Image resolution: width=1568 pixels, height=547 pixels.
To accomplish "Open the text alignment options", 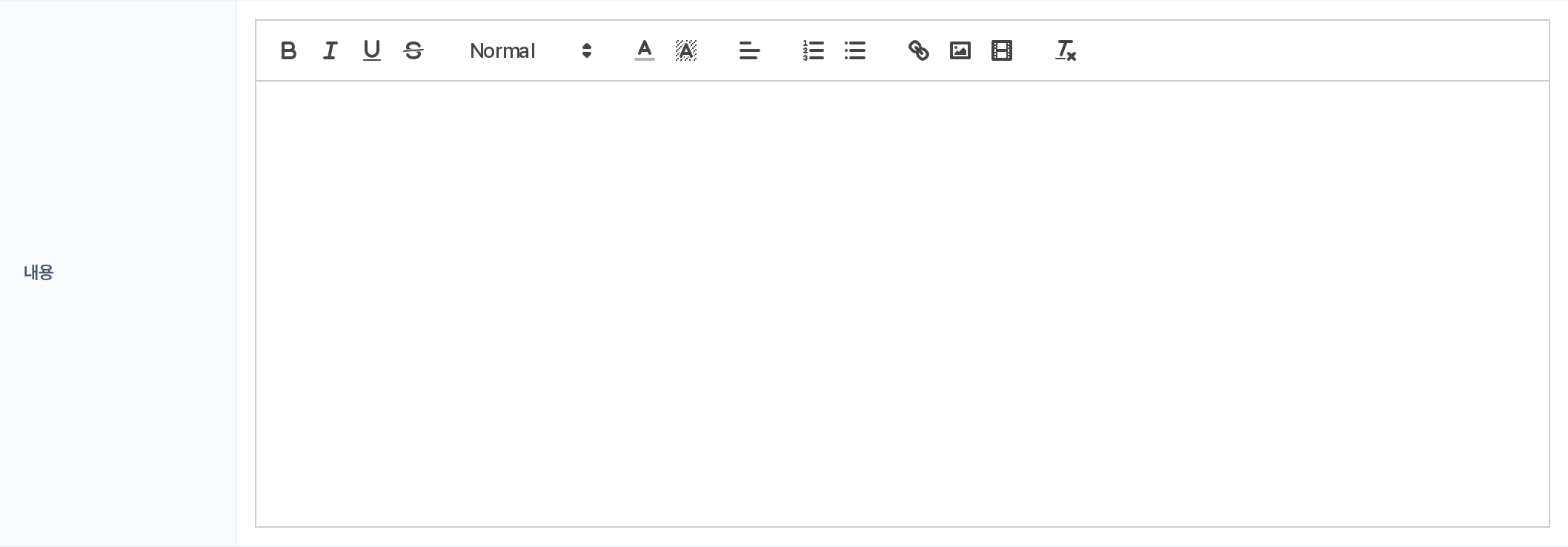I will (750, 50).
